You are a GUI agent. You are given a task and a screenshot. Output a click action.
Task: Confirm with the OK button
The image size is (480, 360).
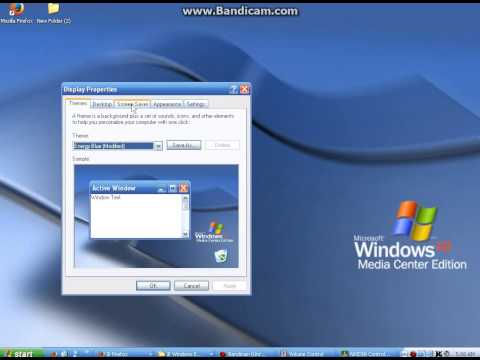click(x=153, y=286)
